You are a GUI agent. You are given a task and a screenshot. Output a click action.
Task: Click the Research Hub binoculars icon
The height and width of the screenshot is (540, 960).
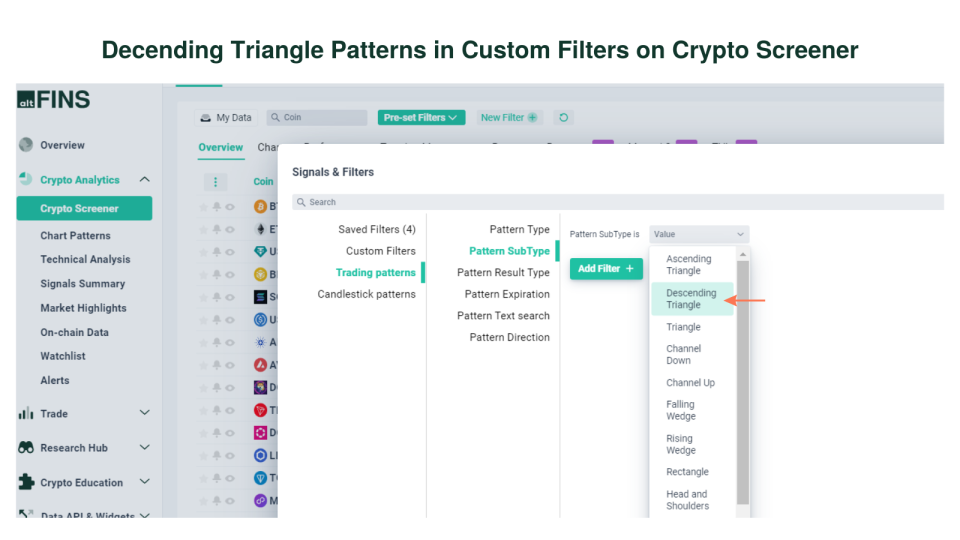(x=26, y=448)
